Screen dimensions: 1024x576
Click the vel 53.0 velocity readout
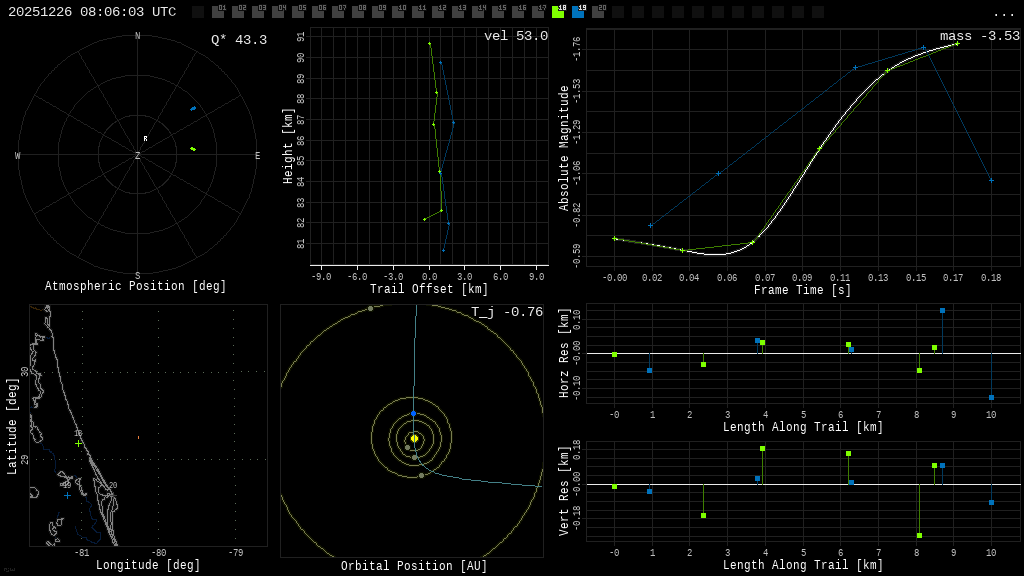(515, 36)
